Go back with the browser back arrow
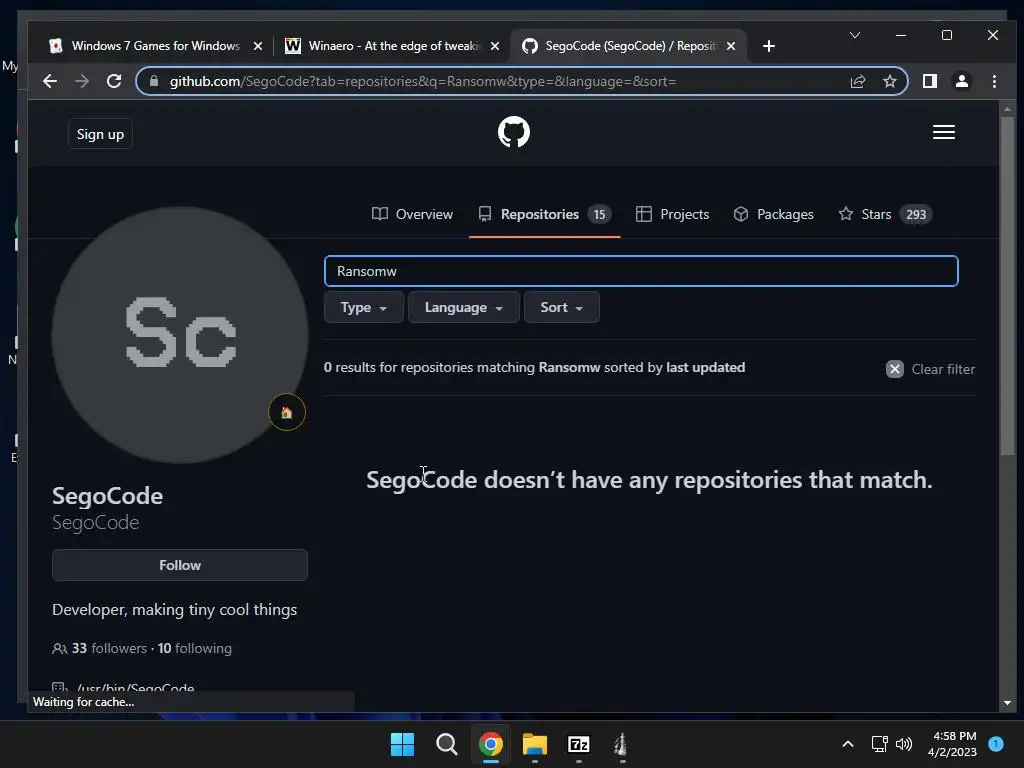This screenshot has width=1024, height=768. 50,81
